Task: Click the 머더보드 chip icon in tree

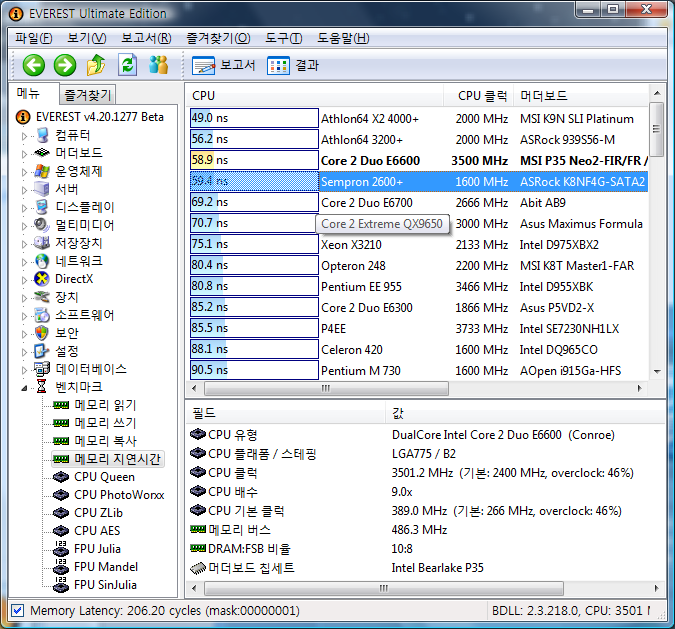Action: tap(42, 153)
